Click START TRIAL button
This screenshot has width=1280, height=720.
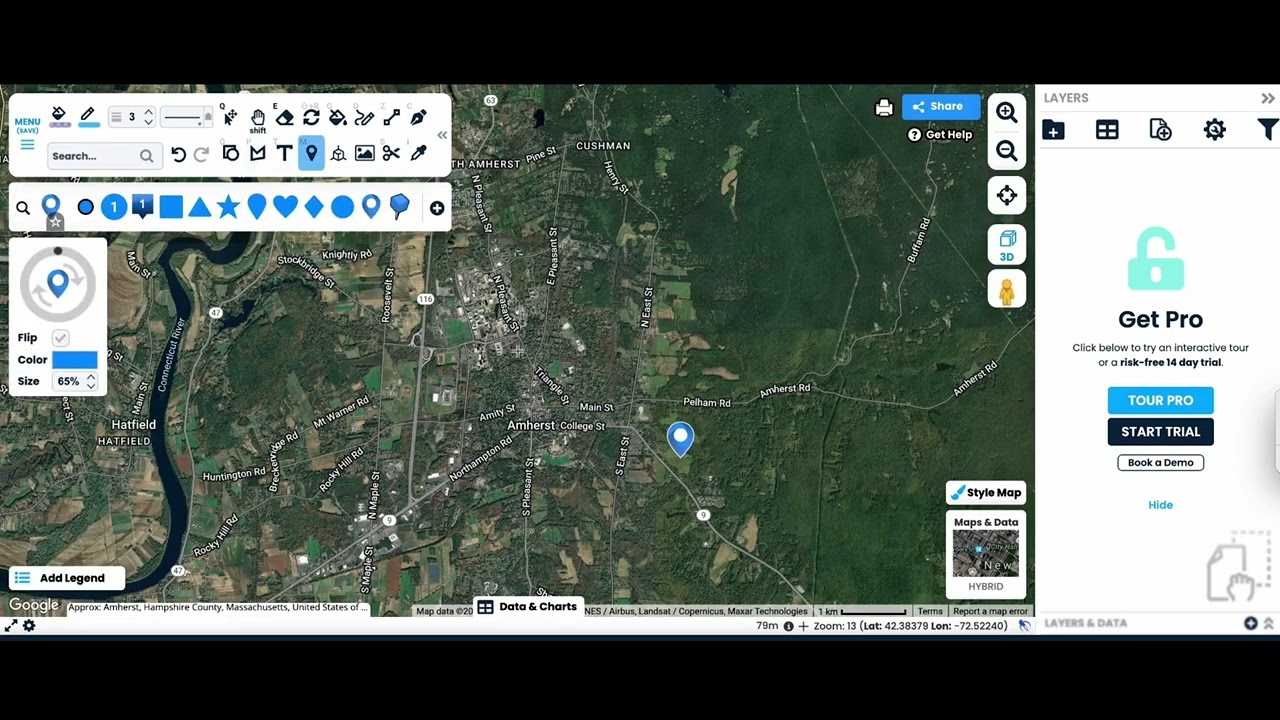point(1160,432)
